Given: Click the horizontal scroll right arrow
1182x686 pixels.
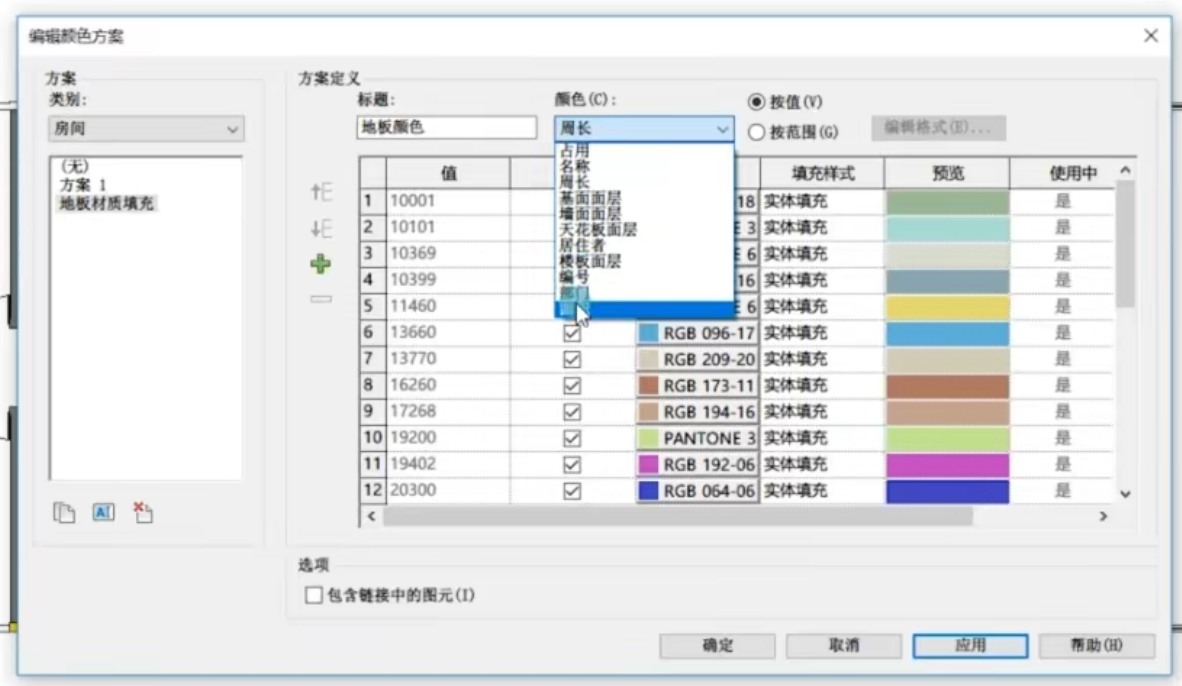Looking at the screenshot, I should 1103,516.
